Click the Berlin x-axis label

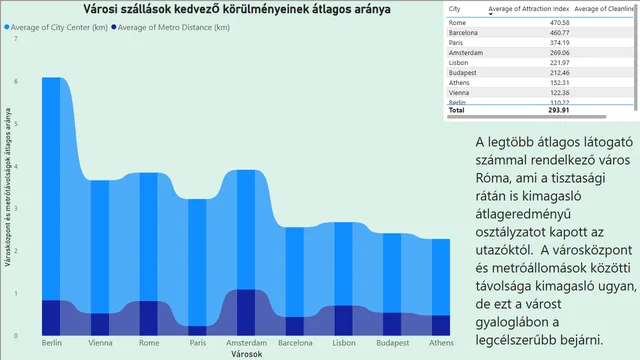tap(51, 343)
